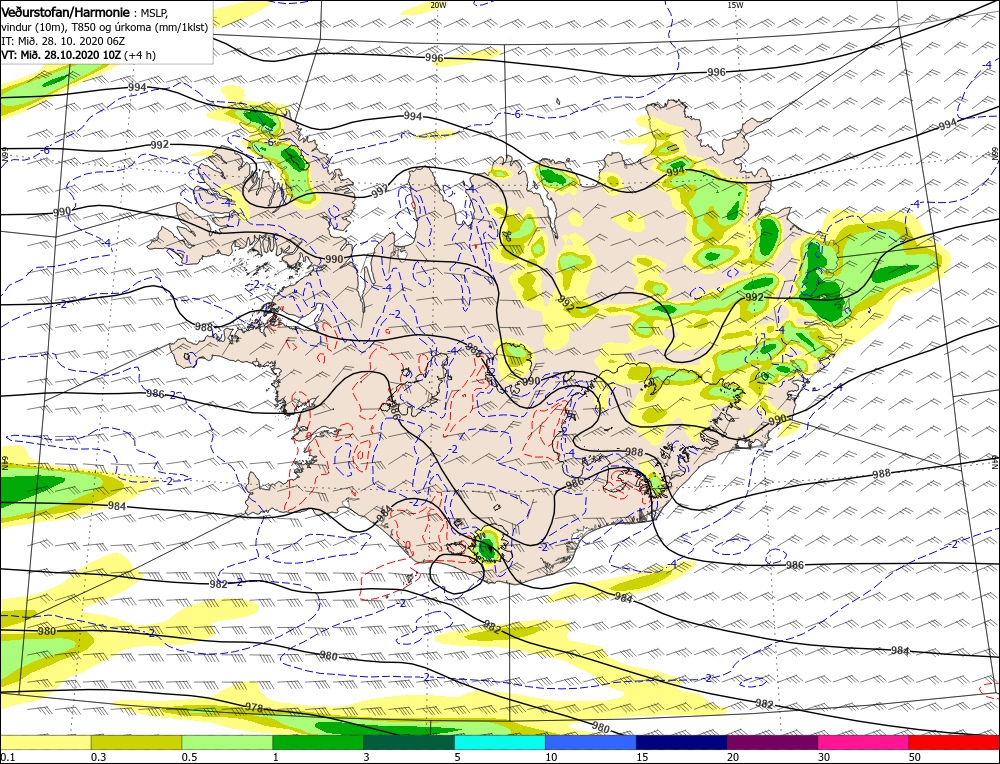Click the light green 0.5–1 legend swatch
Screen dimensions: 1000x764
tap(227, 742)
